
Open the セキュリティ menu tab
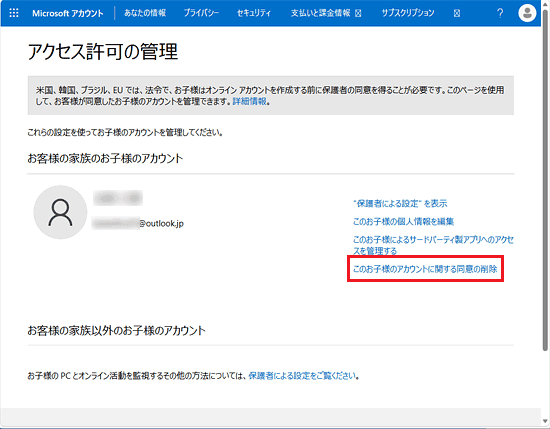click(254, 13)
